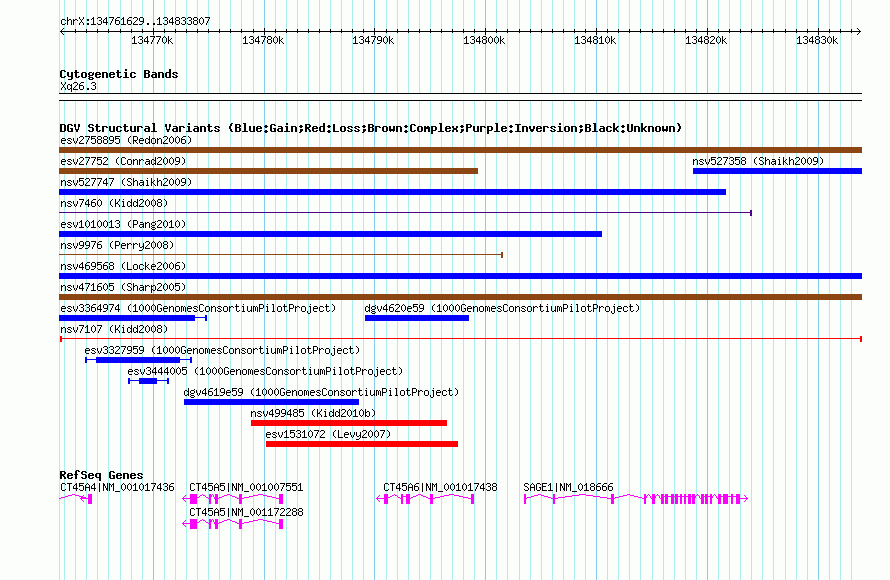Open the dgv4619e59 variant label

click(x=321, y=392)
